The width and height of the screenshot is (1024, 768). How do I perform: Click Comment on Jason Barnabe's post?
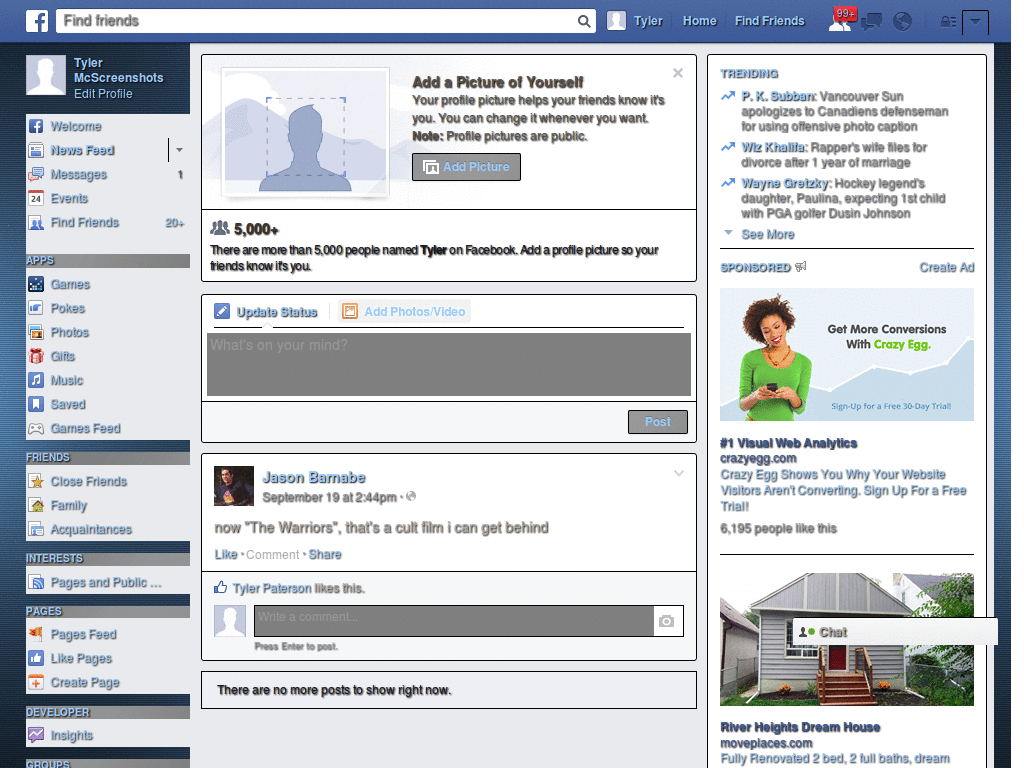(x=272, y=554)
